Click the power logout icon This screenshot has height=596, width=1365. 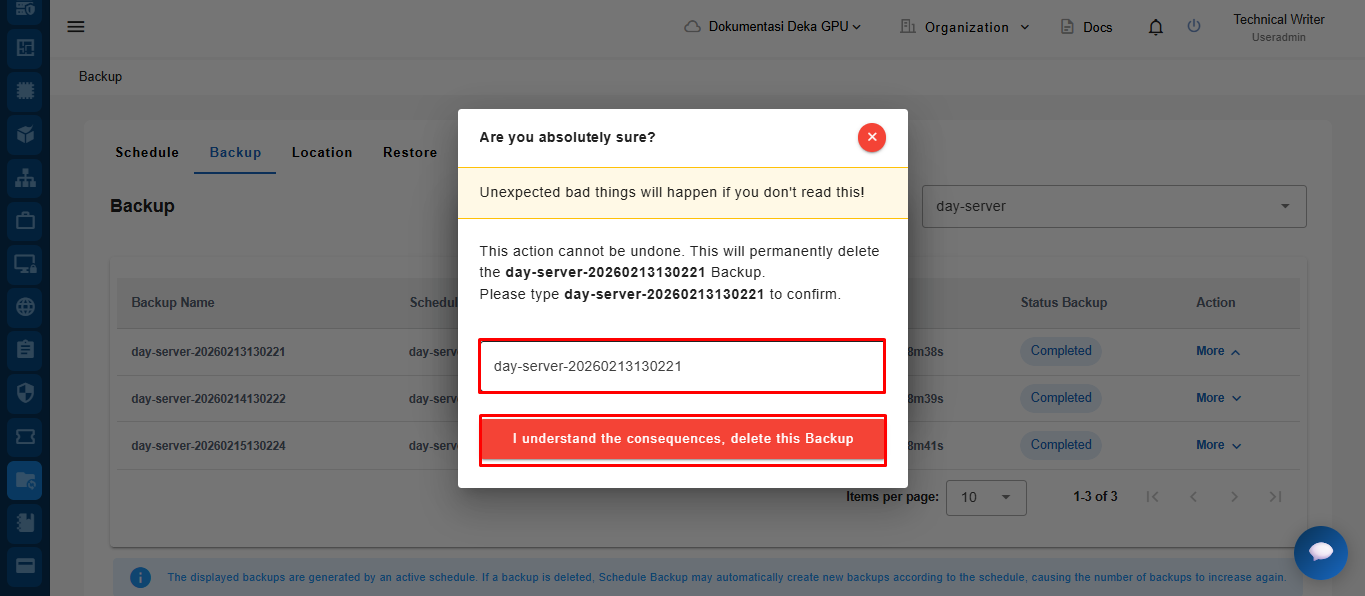1194,27
